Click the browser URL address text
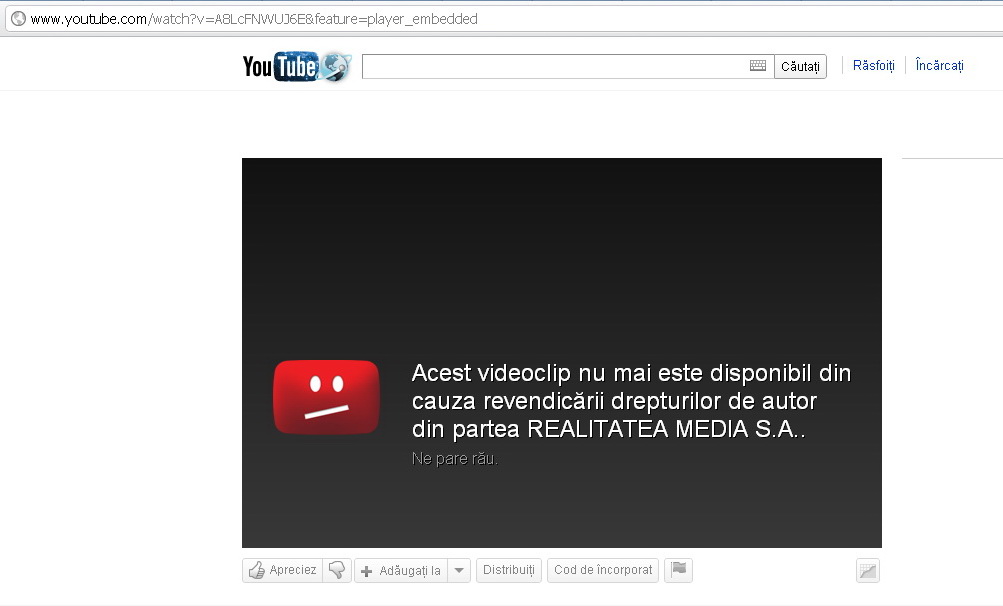1003x606 pixels. (x=254, y=19)
